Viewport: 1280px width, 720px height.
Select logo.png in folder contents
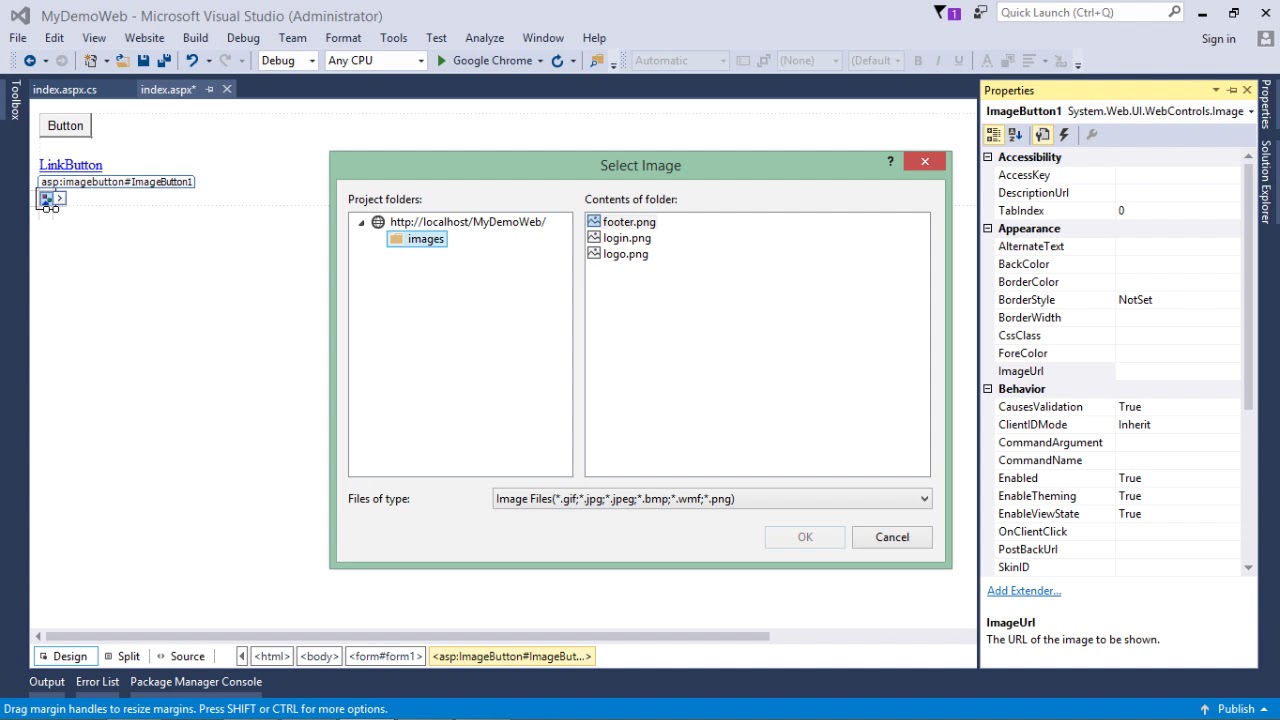click(x=618, y=254)
